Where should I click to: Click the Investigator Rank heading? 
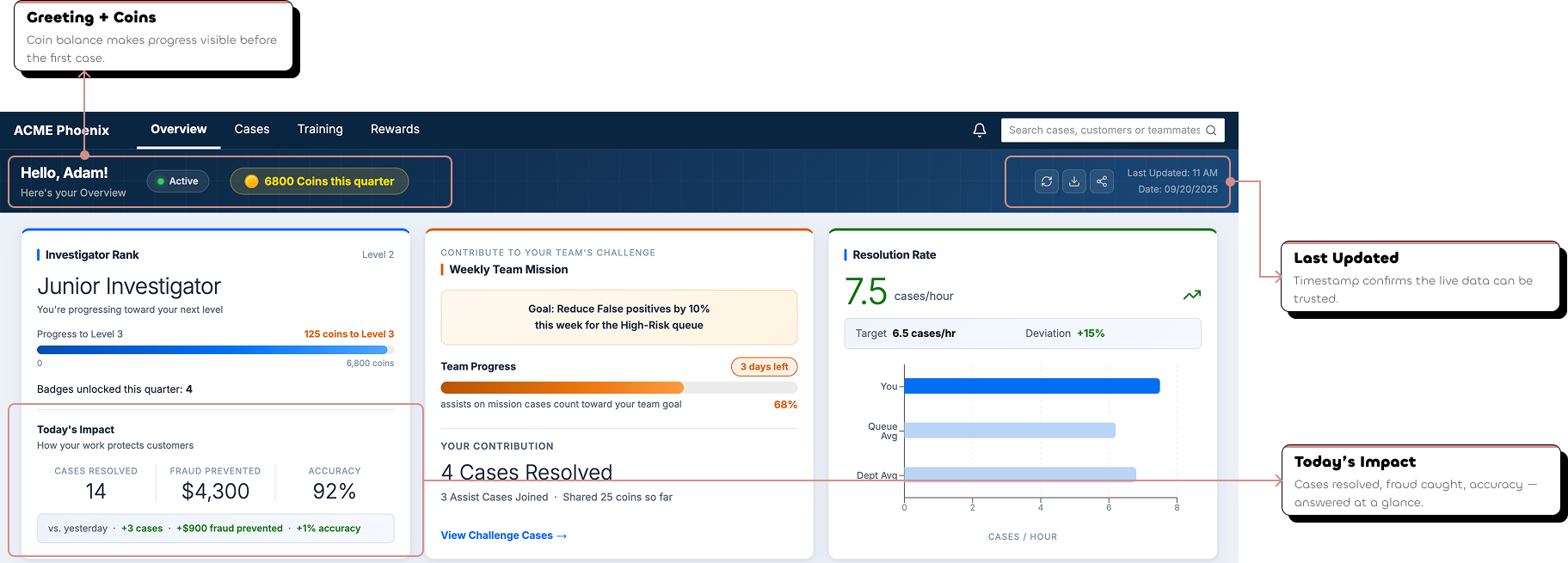coord(92,255)
